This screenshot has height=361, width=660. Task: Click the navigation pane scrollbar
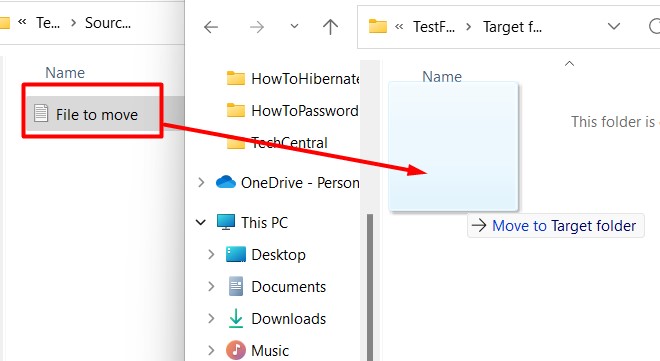[x=370, y=287]
